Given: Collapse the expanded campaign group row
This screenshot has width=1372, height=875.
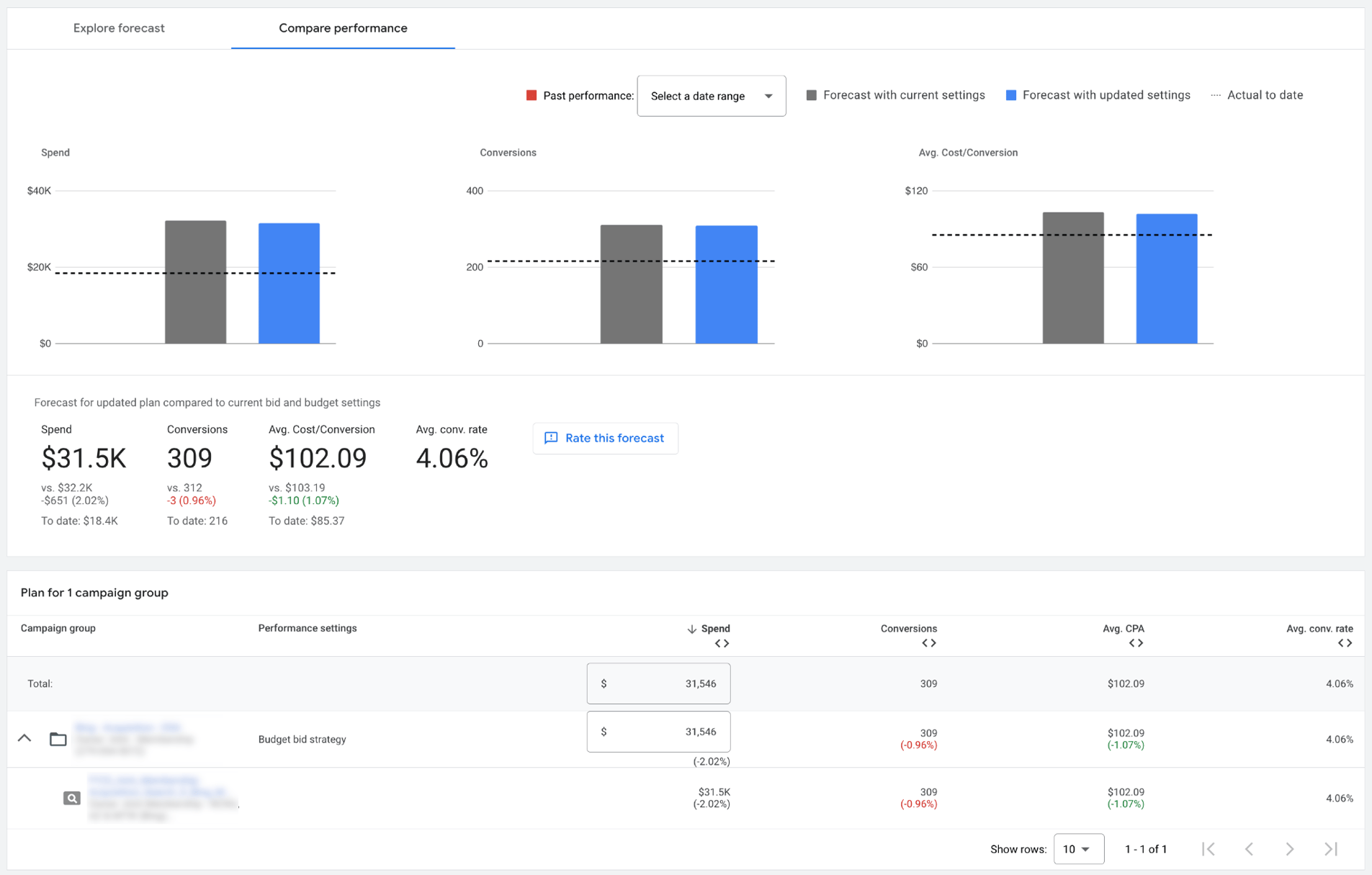Looking at the screenshot, I should coord(24,739).
